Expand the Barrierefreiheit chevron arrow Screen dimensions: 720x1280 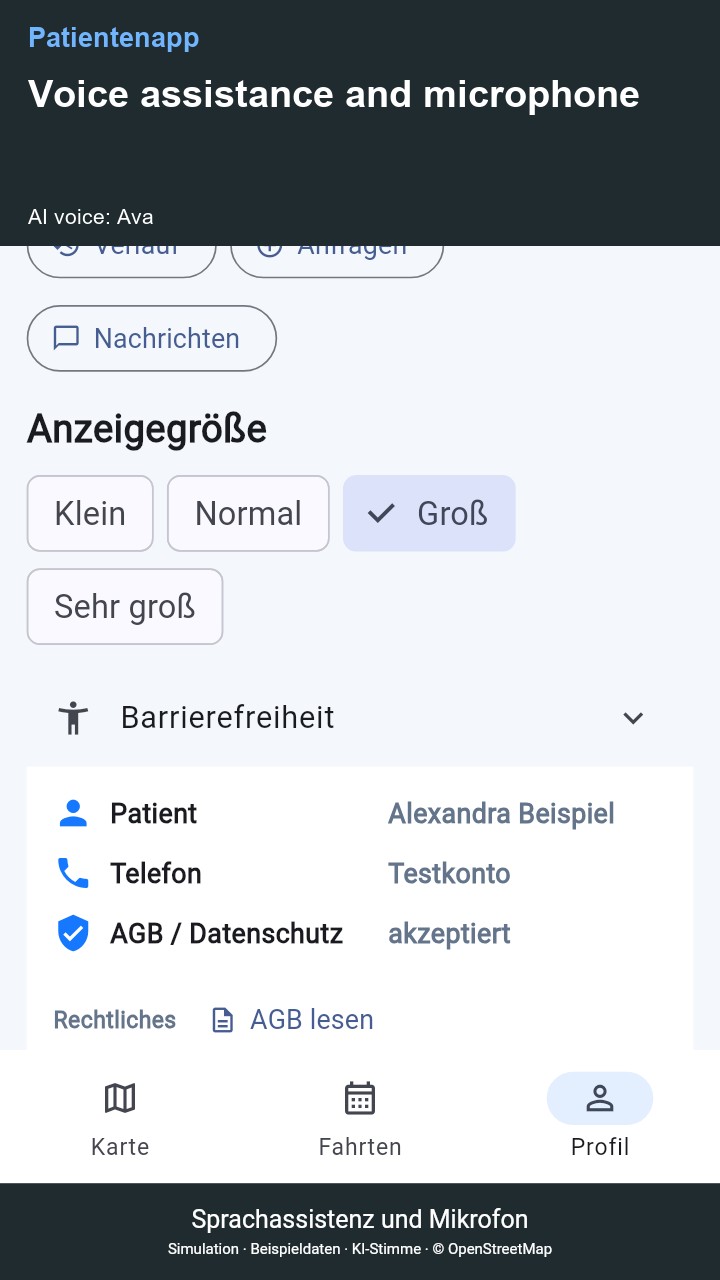click(x=633, y=718)
